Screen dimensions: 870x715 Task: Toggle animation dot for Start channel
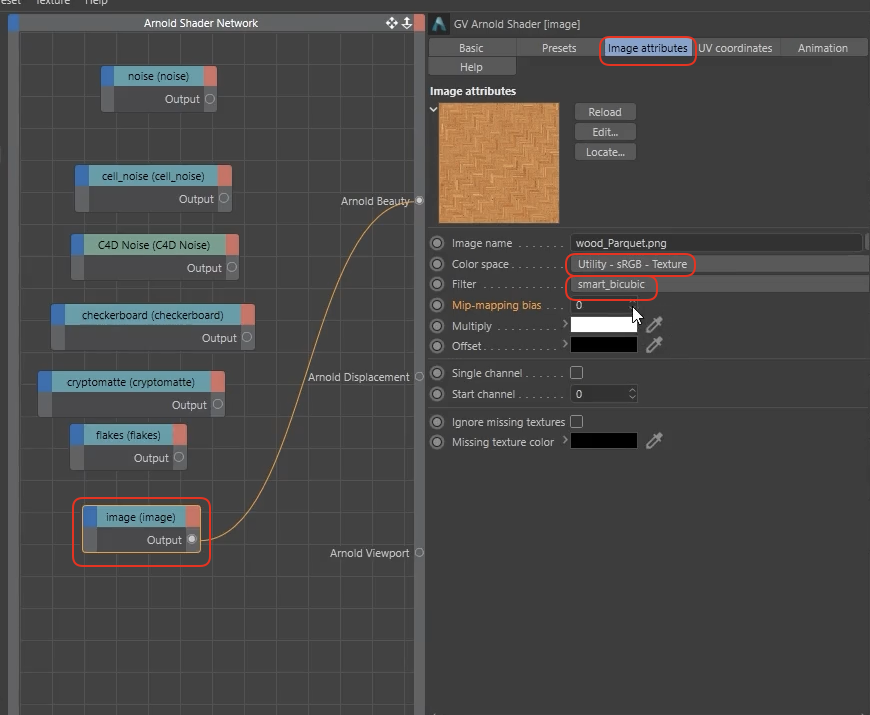click(x=437, y=394)
